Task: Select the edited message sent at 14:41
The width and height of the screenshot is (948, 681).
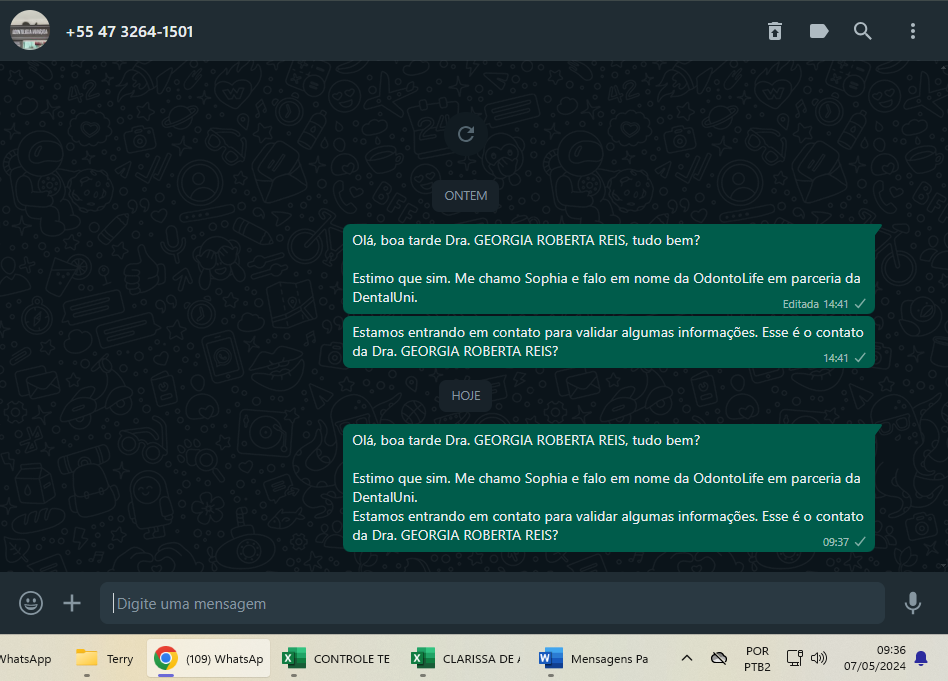Action: [609, 269]
